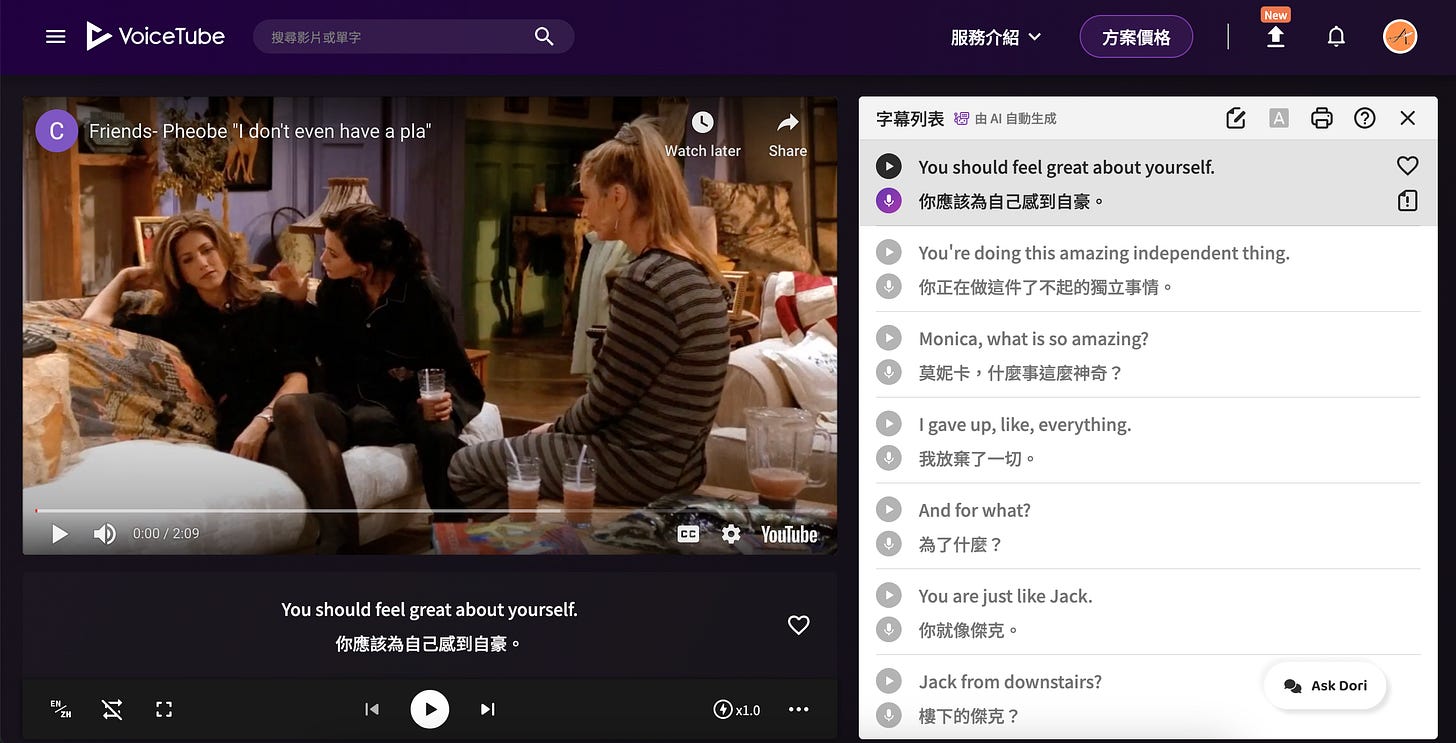The image size is (1456, 743).
Task: Record speaking for 我放棄了一切。
Action: pyautogui.click(x=888, y=459)
